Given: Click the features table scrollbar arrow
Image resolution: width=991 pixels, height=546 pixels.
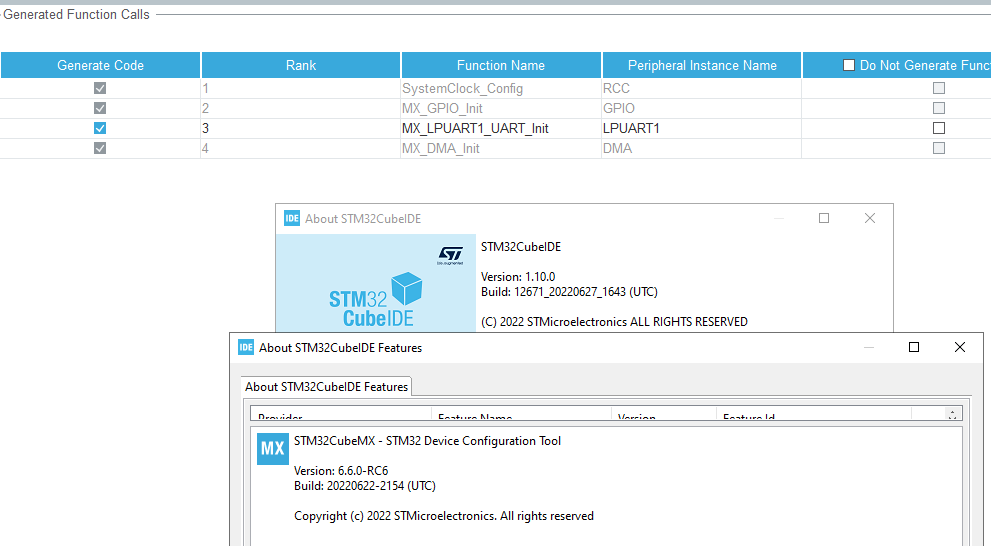Looking at the screenshot, I should point(952,414).
